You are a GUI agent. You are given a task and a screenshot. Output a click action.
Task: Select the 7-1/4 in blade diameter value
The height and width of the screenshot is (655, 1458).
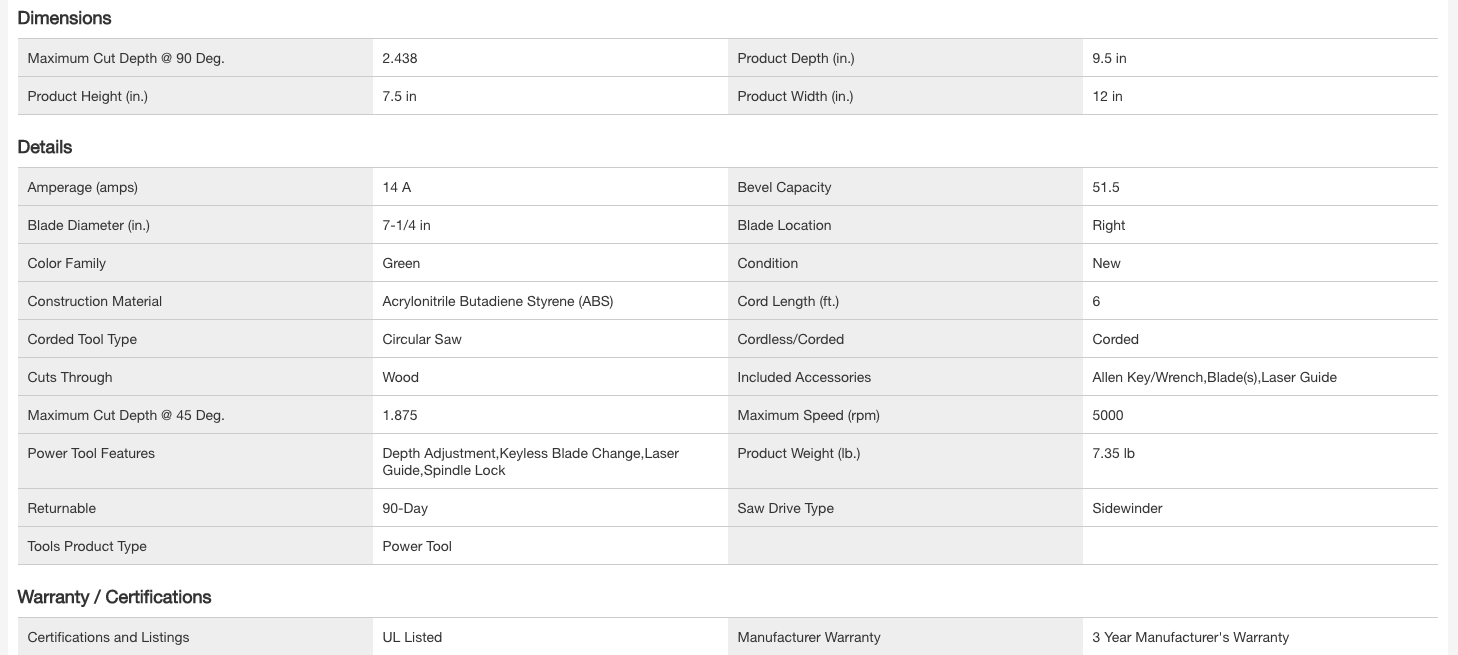point(406,225)
